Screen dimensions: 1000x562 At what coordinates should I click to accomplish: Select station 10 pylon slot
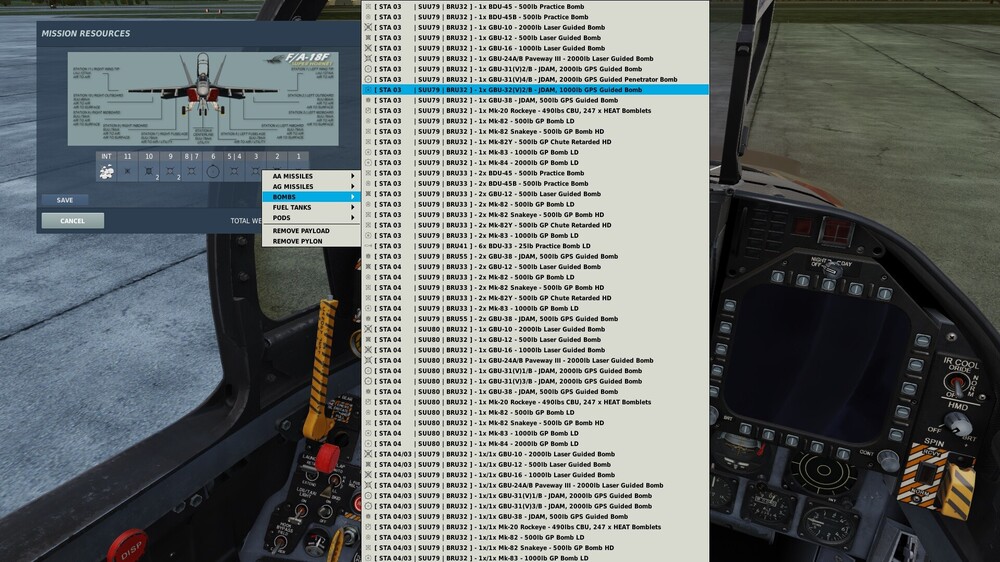click(149, 171)
